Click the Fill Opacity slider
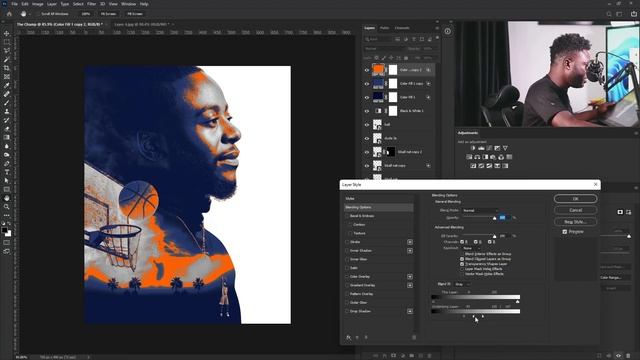The width and height of the screenshot is (640, 360). tap(480, 236)
